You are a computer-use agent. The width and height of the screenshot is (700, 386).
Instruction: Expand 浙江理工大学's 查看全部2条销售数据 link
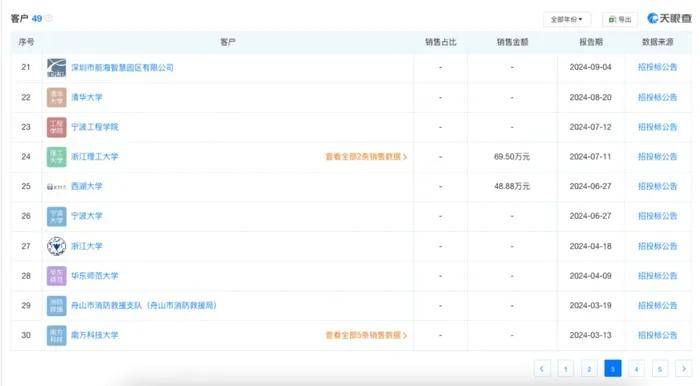click(366, 157)
